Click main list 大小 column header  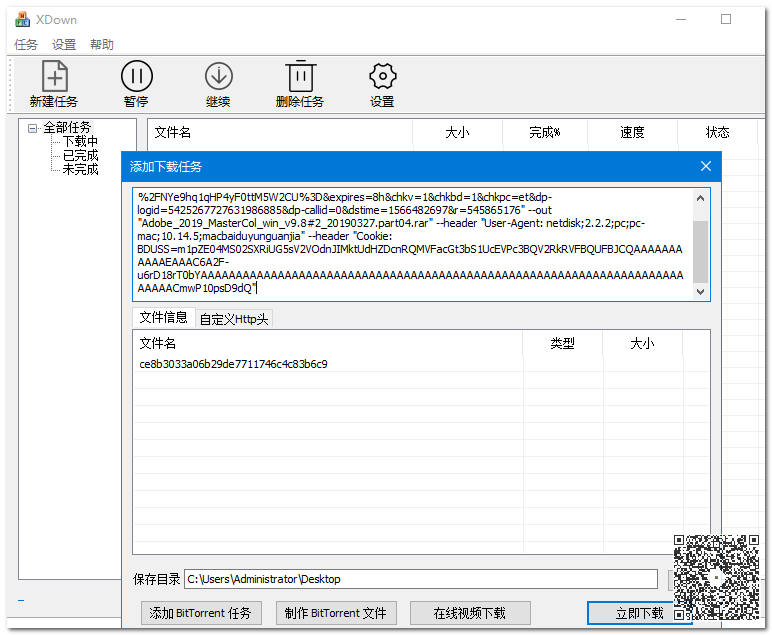pyautogui.click(x=457, y=132)
